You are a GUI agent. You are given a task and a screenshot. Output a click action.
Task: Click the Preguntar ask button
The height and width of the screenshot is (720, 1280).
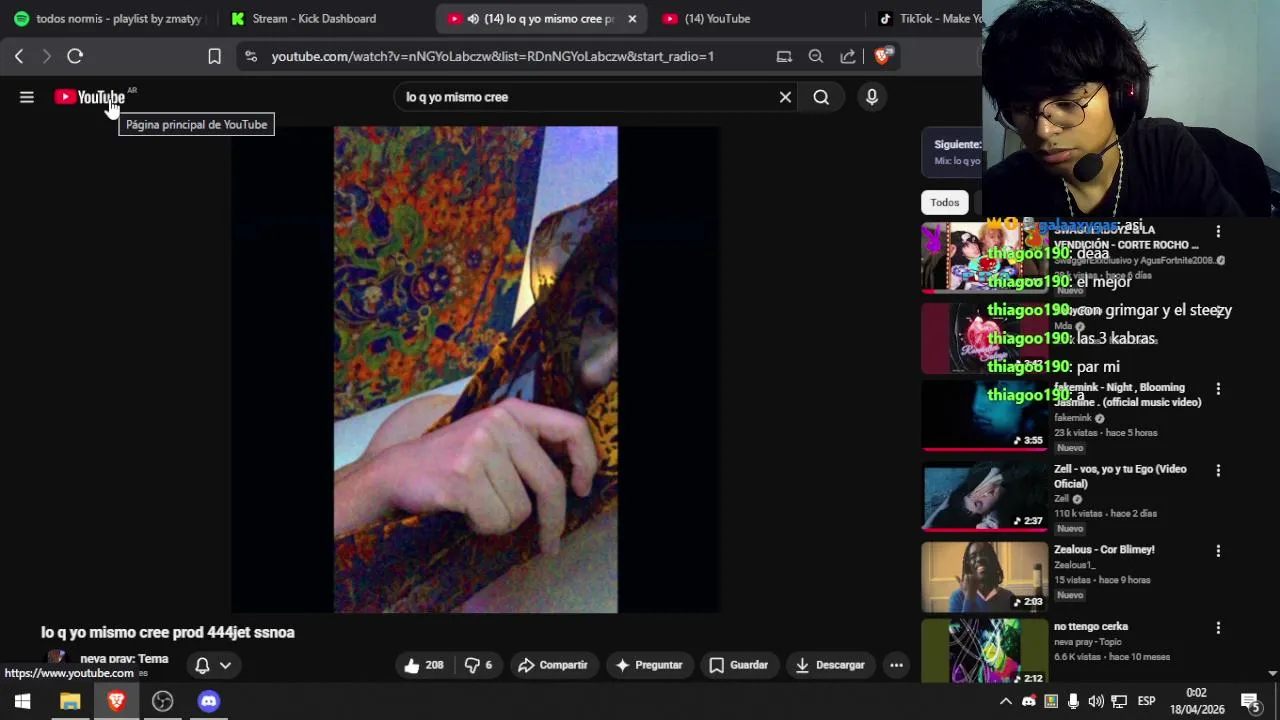[649, 665]
